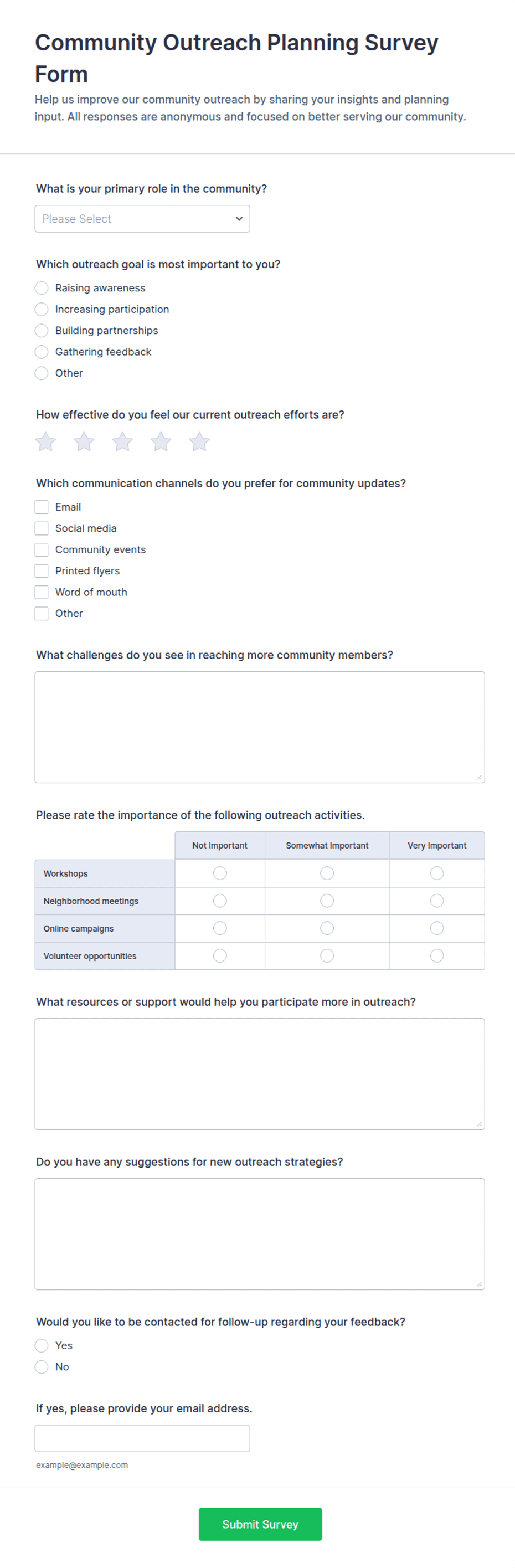
Task: Click the fifth star for top rating
Action: click(199, 441)
